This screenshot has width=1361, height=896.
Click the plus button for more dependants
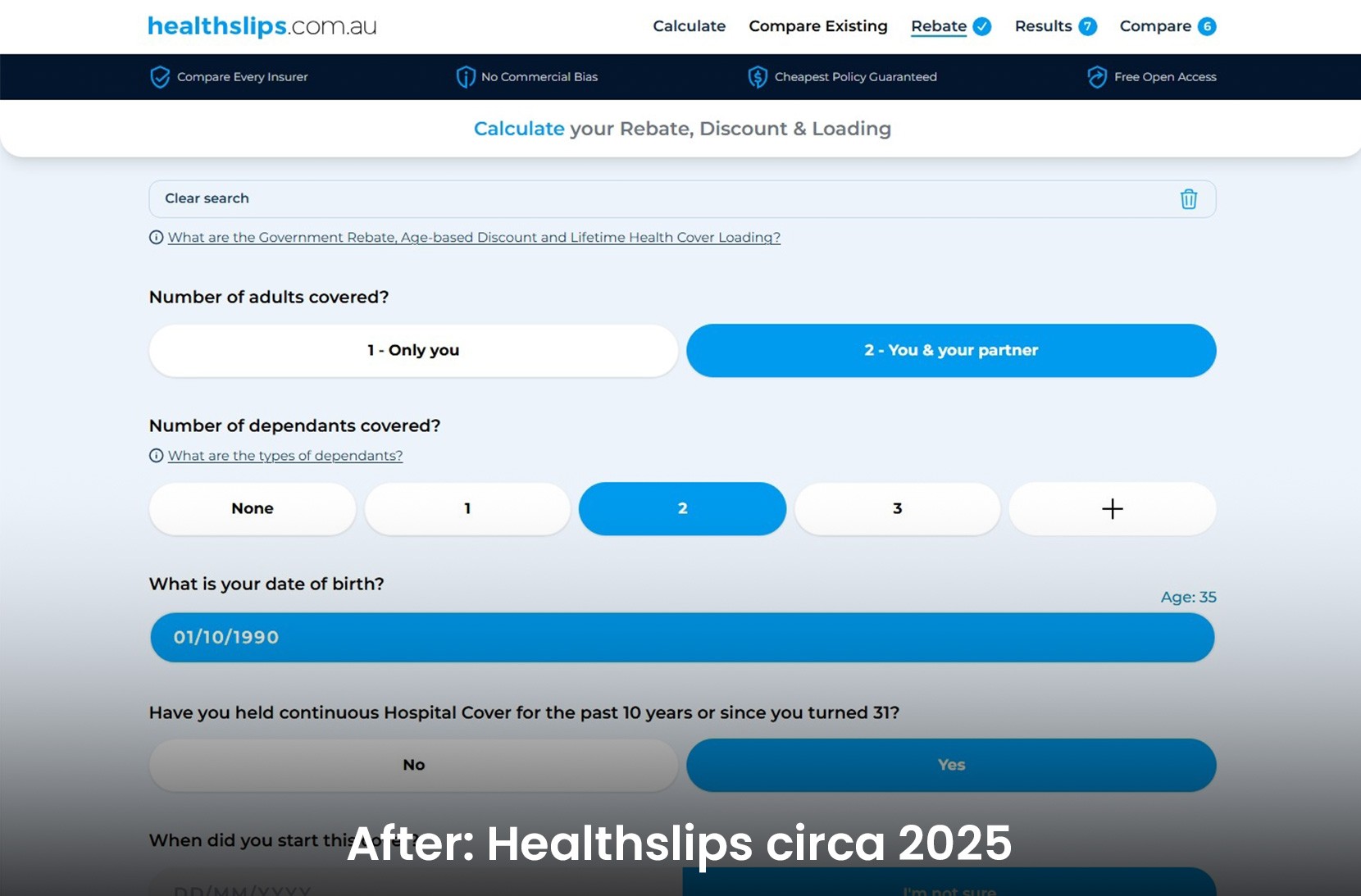[x=1113, y=509]
